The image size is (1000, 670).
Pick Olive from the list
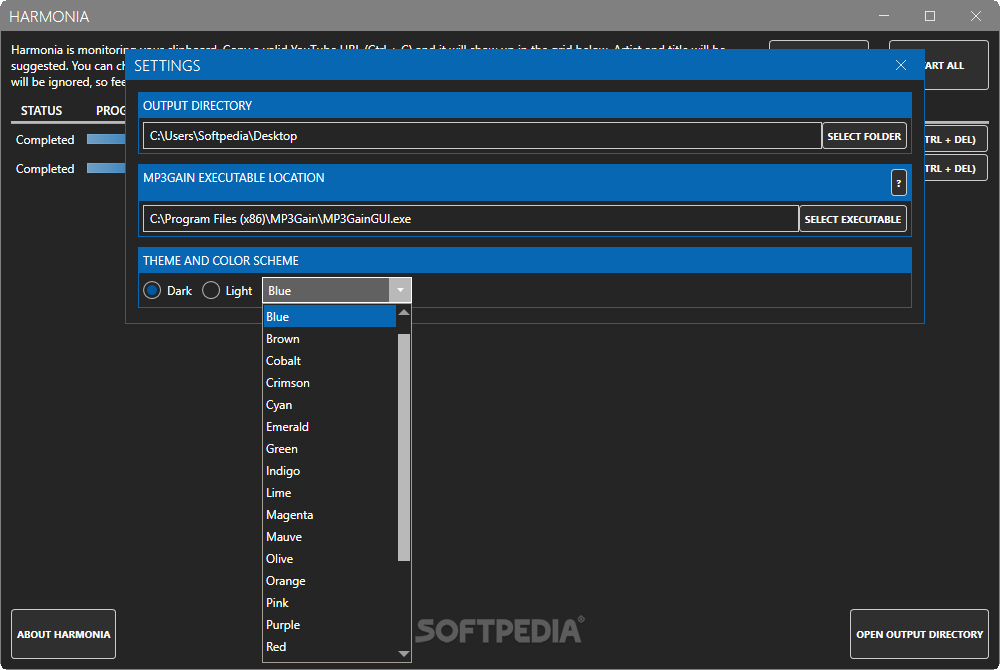coord(330,558)
